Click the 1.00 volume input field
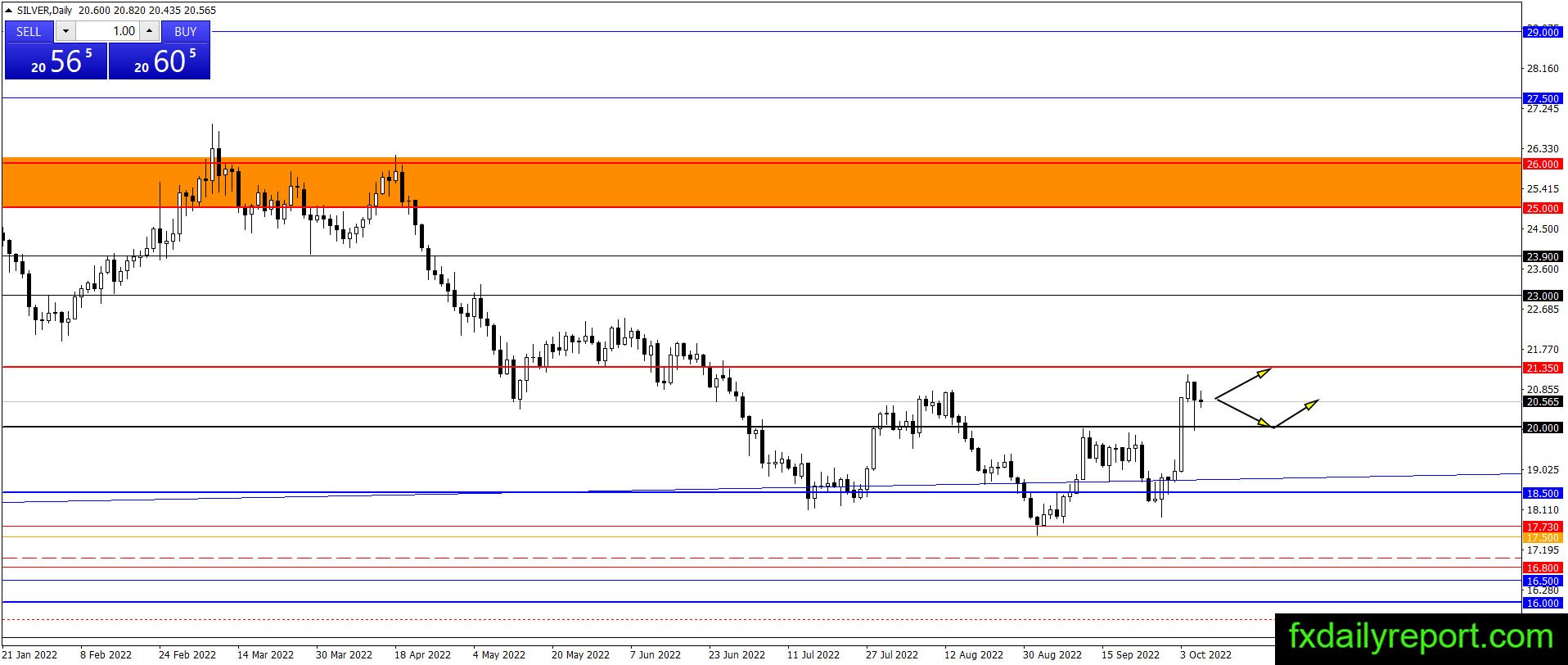1568x665 pixels. click(108, 31)
